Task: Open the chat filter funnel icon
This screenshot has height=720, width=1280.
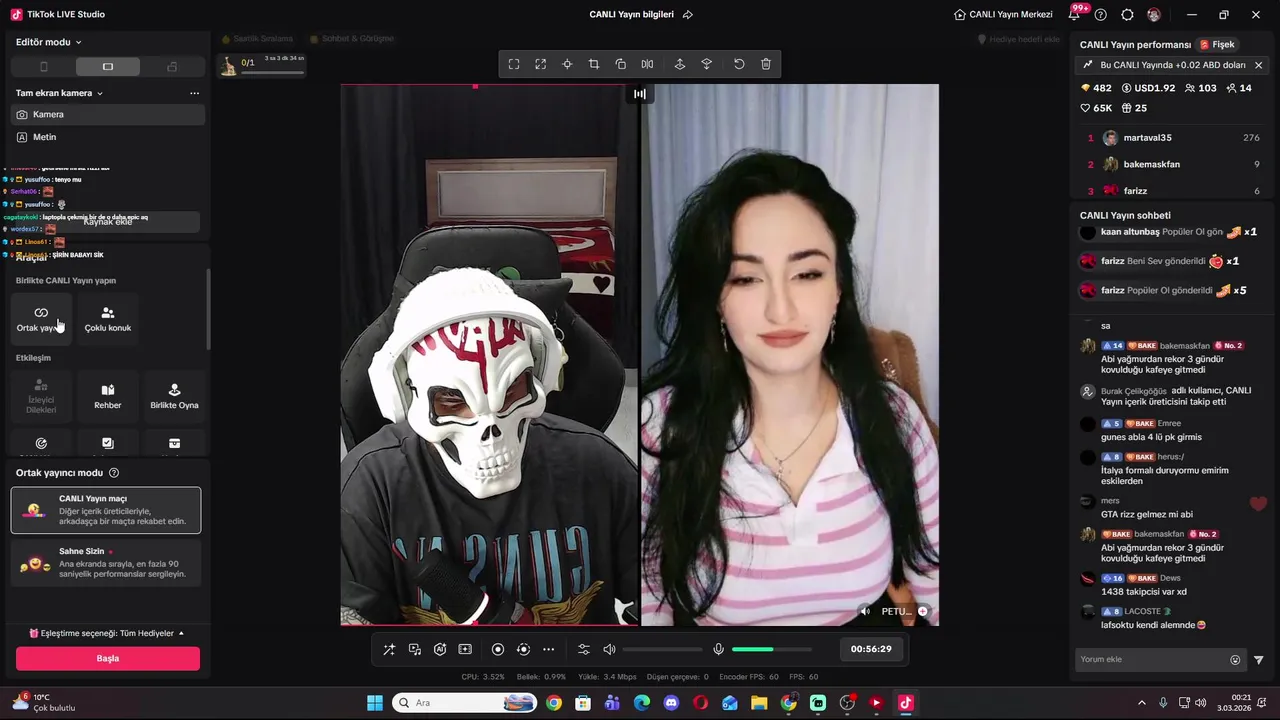Action: click(x=1259, y=660)
